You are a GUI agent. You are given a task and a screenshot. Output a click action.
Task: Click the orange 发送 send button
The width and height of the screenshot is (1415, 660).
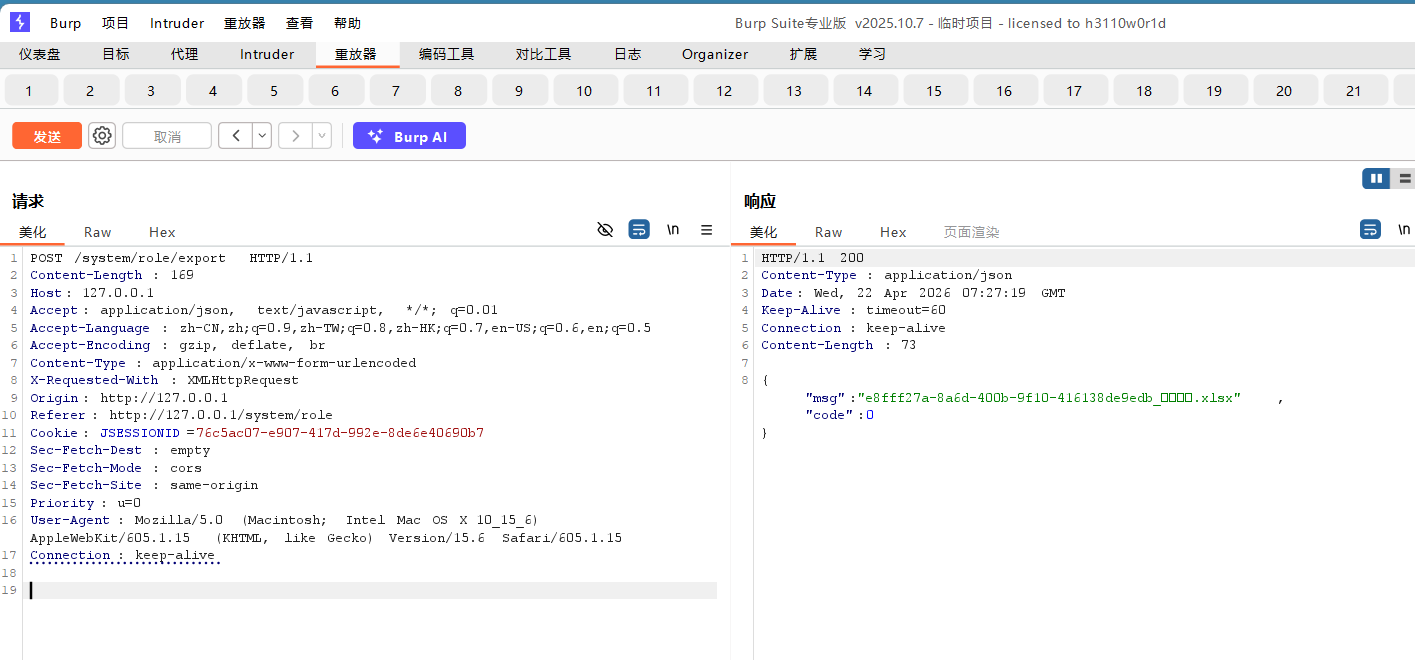pyautogui.click(x=47, y=136)
